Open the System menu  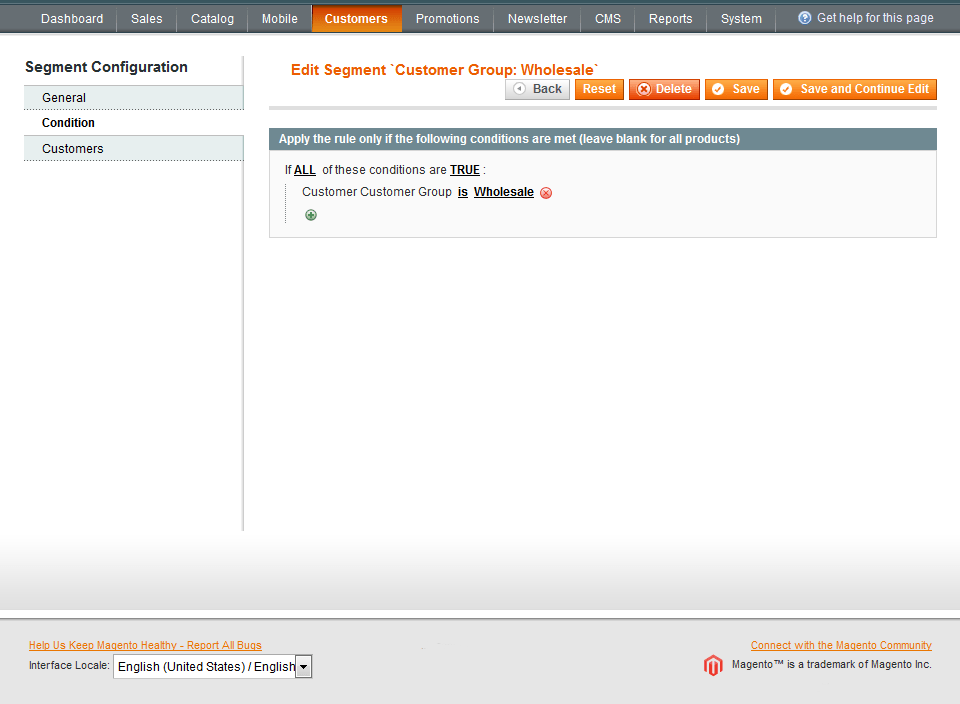(x=741, y=19)
